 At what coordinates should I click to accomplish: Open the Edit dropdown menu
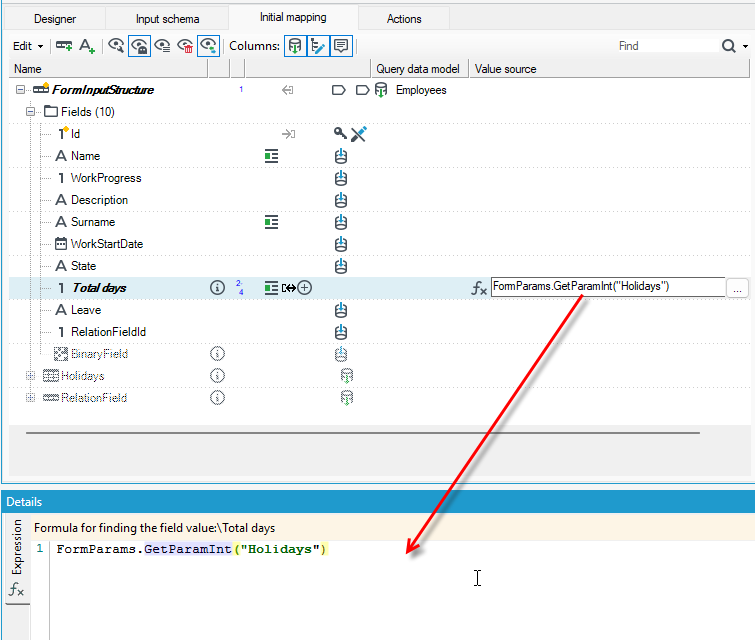coord(28,46)
